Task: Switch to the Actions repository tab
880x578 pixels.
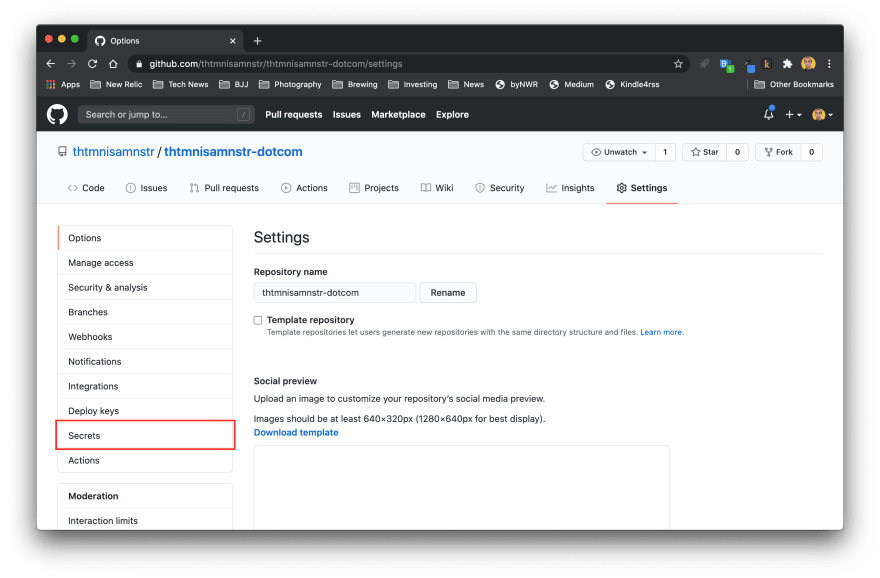Action: tap(304, 188)
